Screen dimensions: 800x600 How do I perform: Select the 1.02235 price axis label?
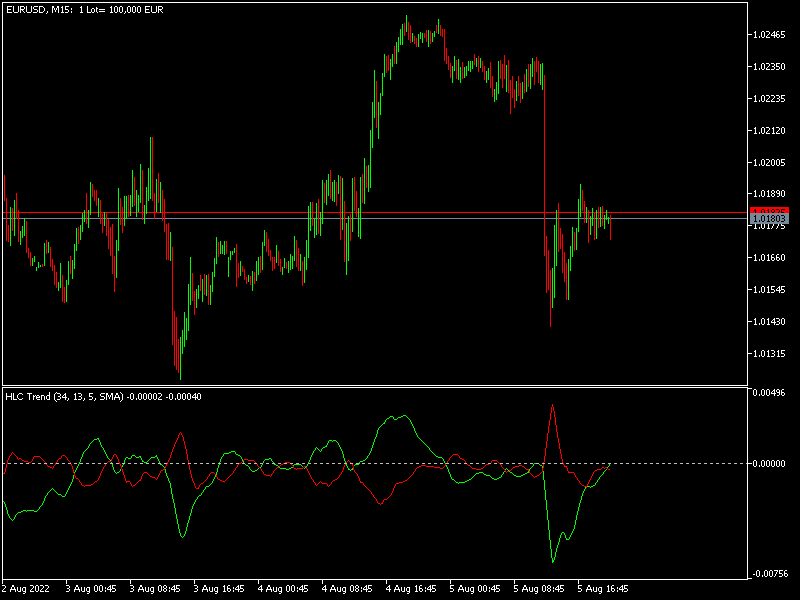click(769, 98)
